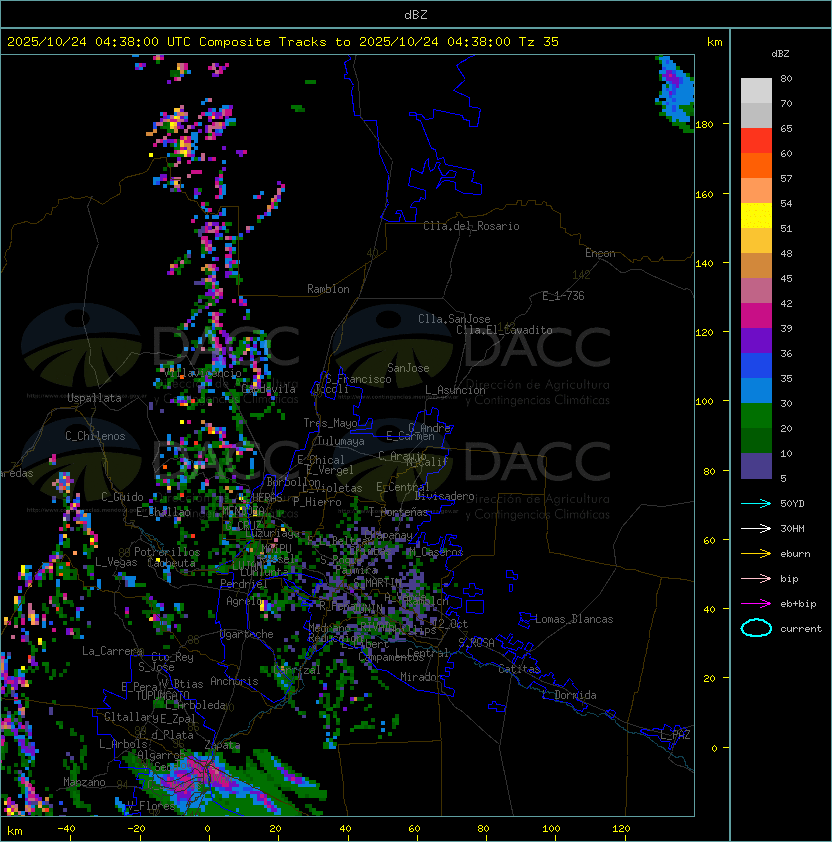Screen dimensions: 832x842
Task: Click the pink bip arrow legend icon
Action: pos(756,579)
